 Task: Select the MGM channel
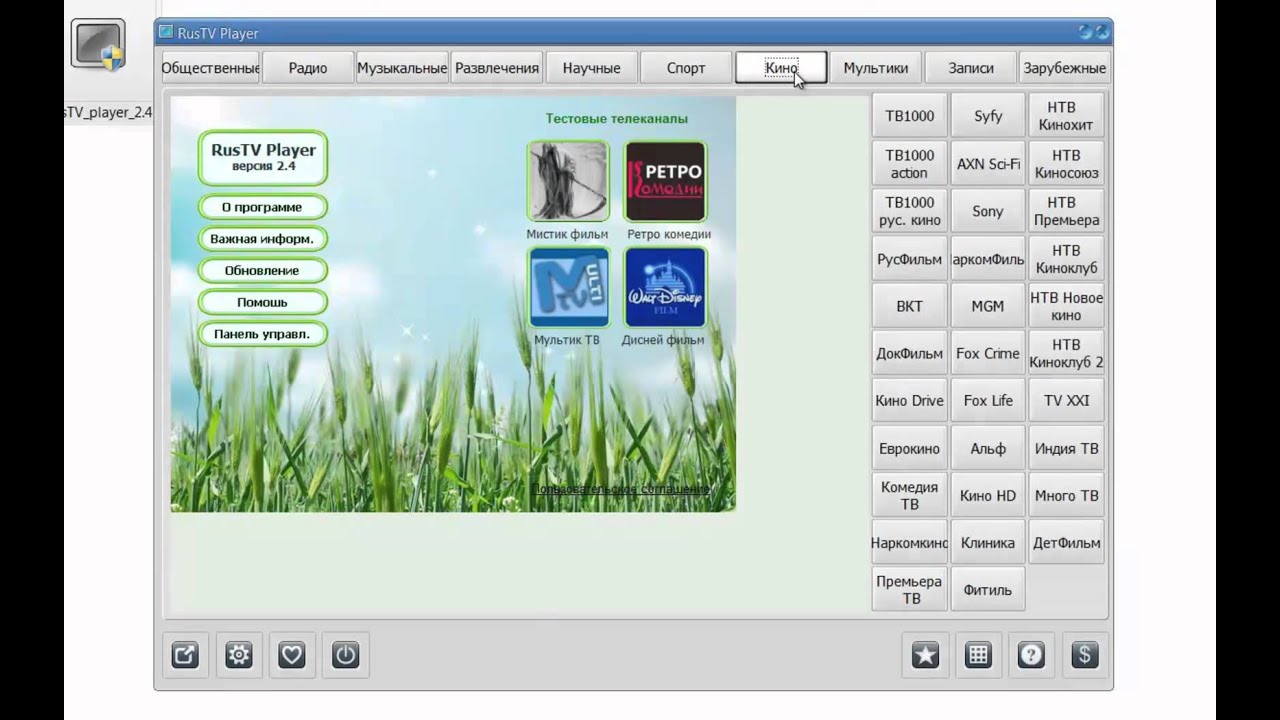[x=988, y=306]
